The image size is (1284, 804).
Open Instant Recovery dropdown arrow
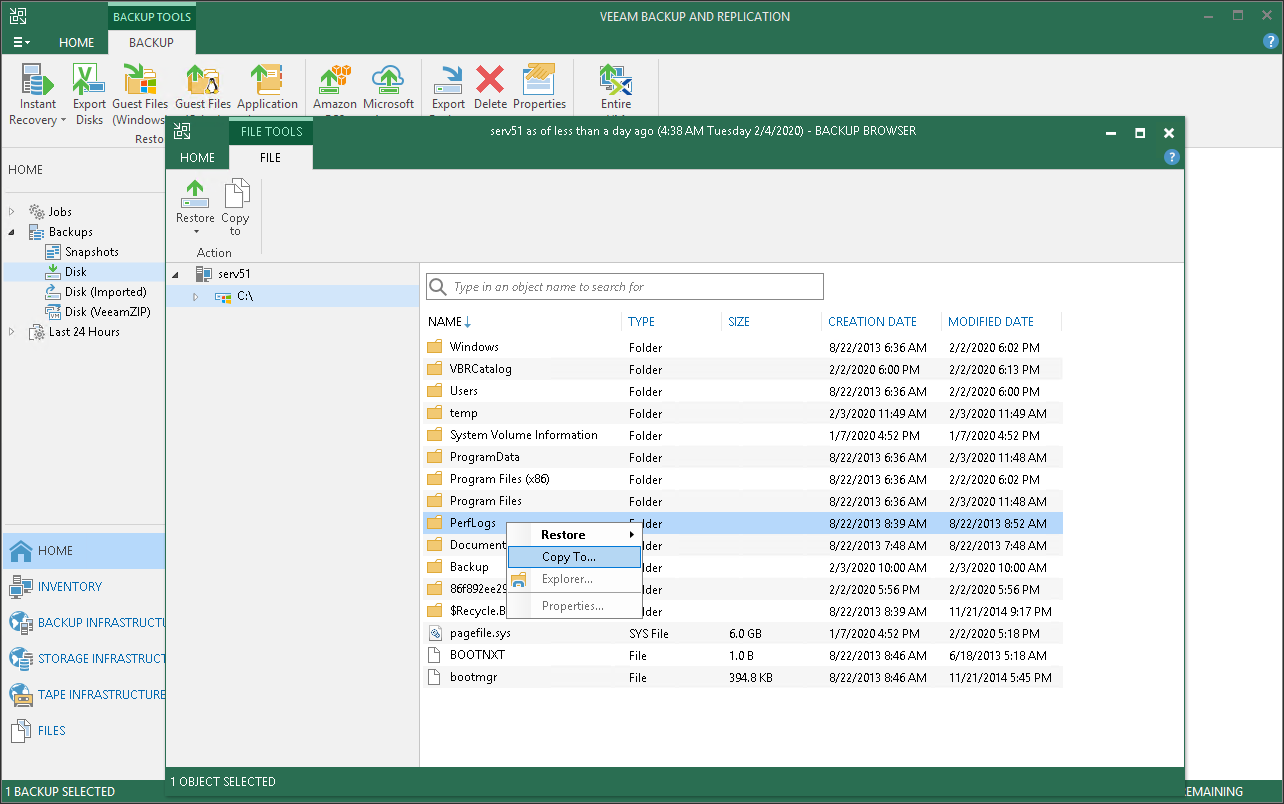[63, 121]
